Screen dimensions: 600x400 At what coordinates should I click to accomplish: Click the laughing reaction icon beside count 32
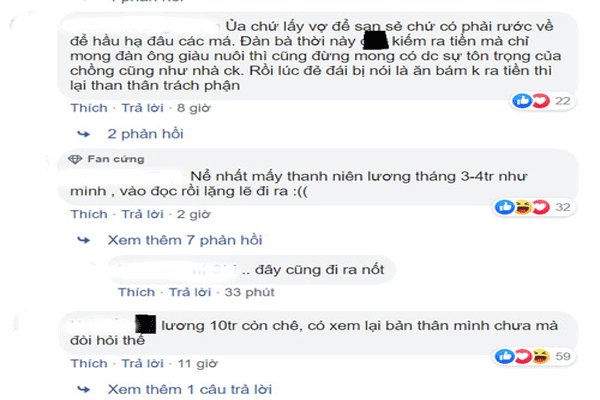(523, 207)
